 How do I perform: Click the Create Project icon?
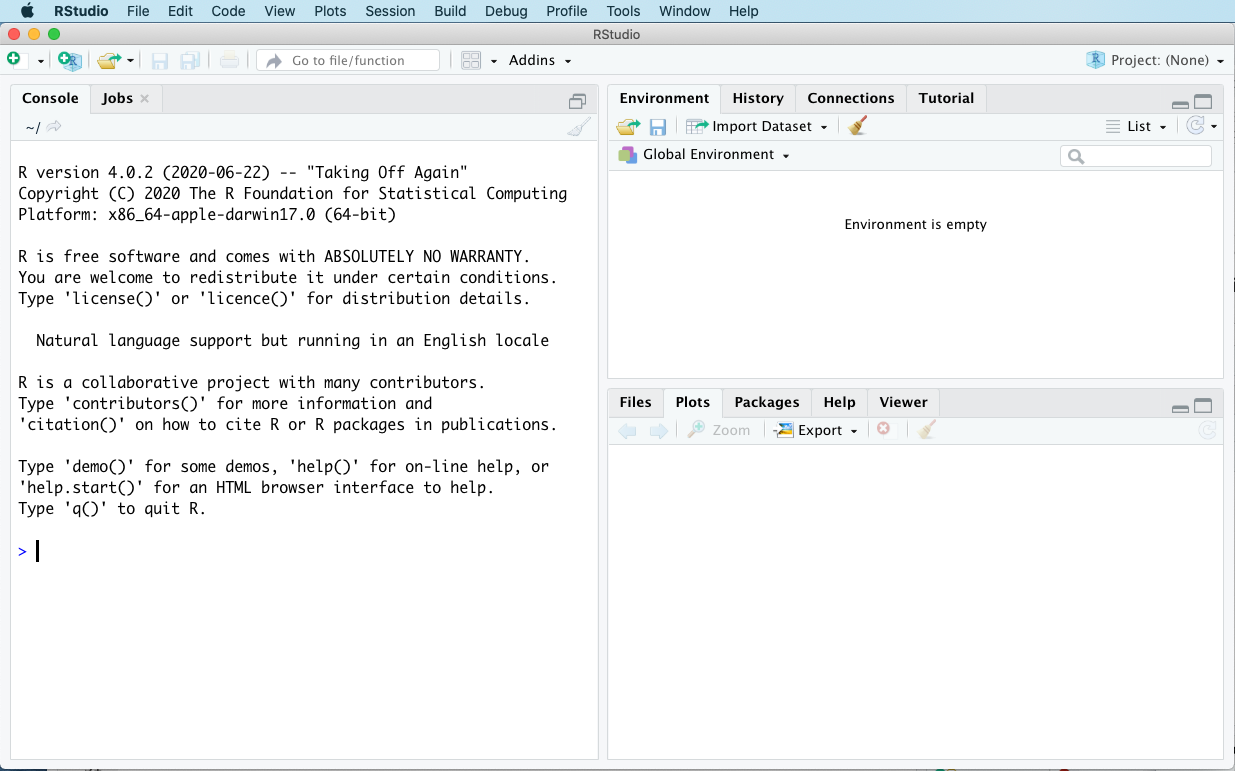click(69, 61)
